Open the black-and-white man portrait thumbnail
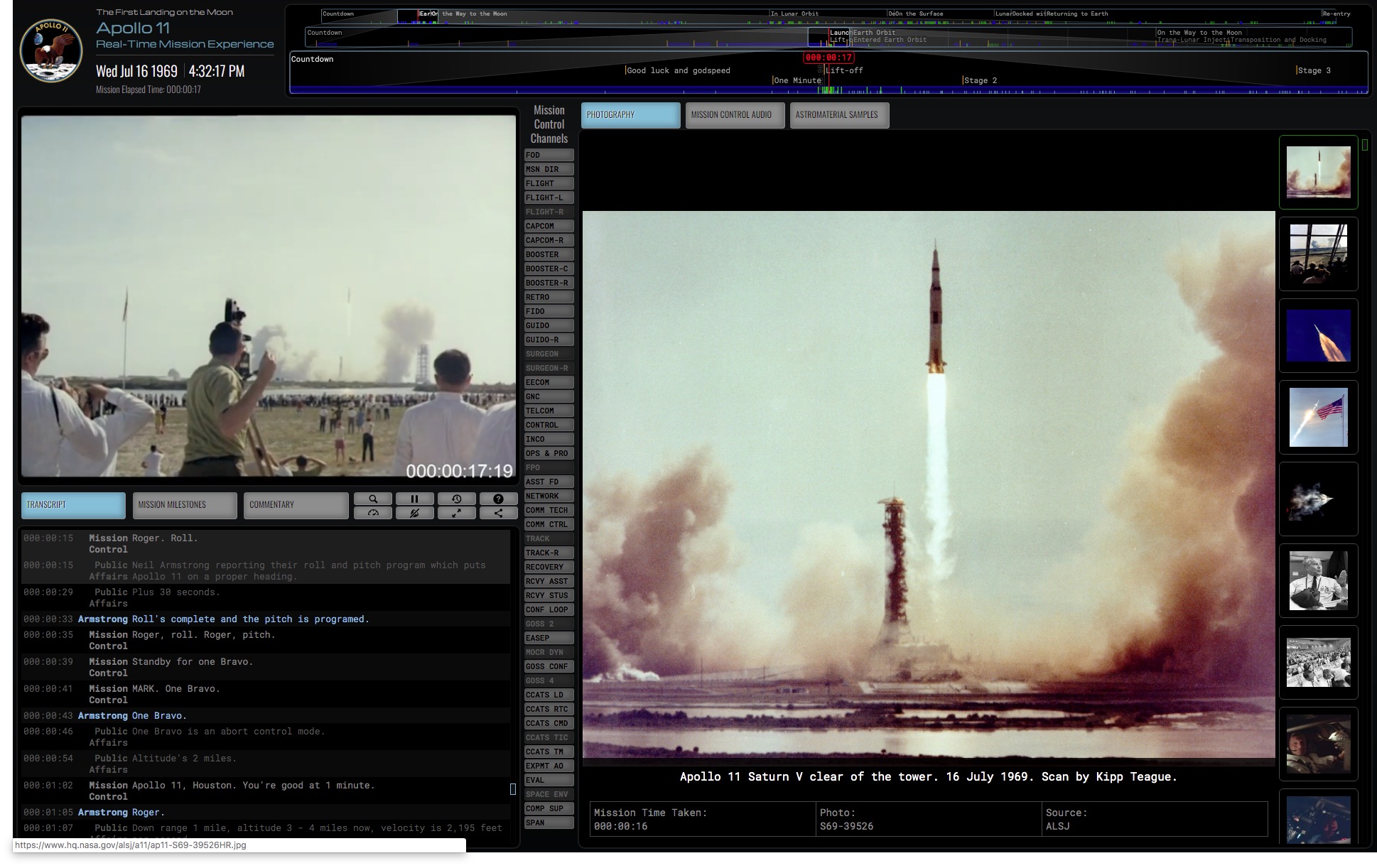 click(x=1319, y=581)
